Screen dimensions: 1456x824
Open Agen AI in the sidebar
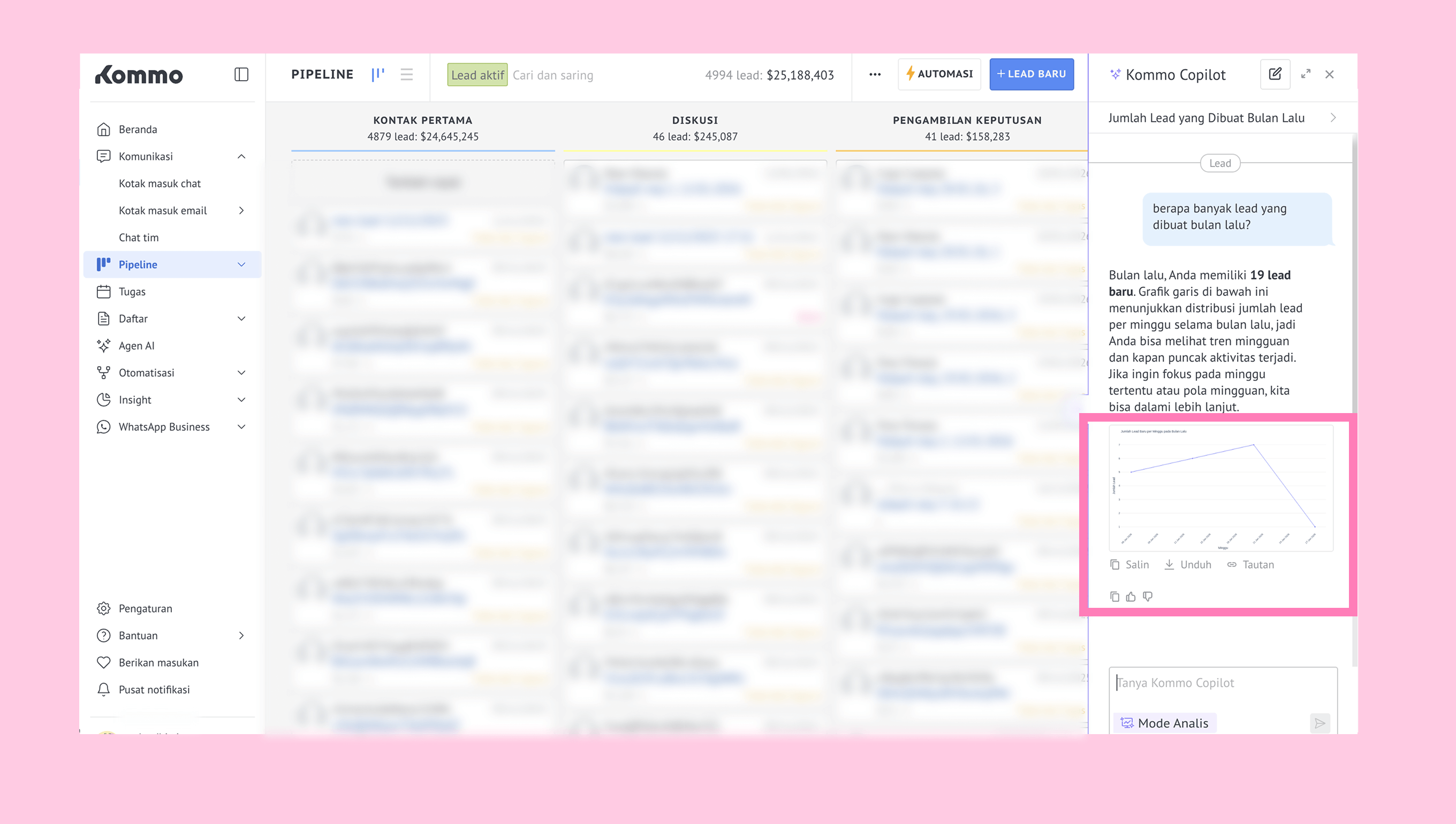point(136,346)
